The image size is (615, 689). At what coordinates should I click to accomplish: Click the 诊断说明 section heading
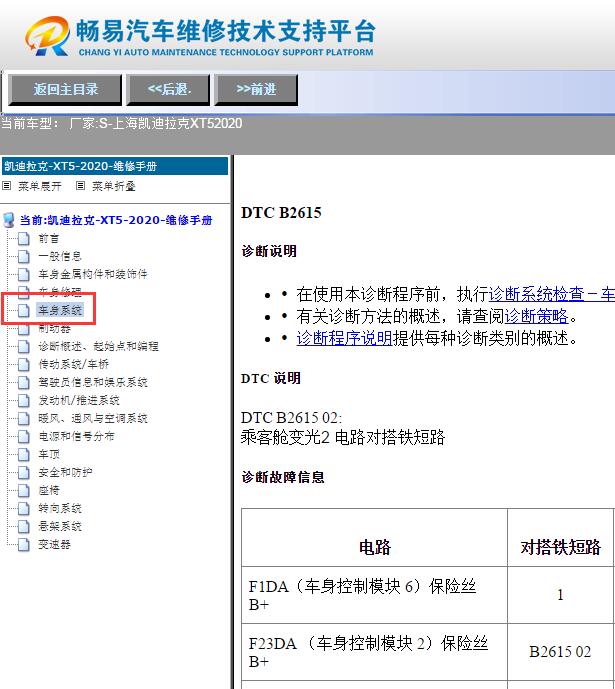pyautogui.click(x=269, y=251)
